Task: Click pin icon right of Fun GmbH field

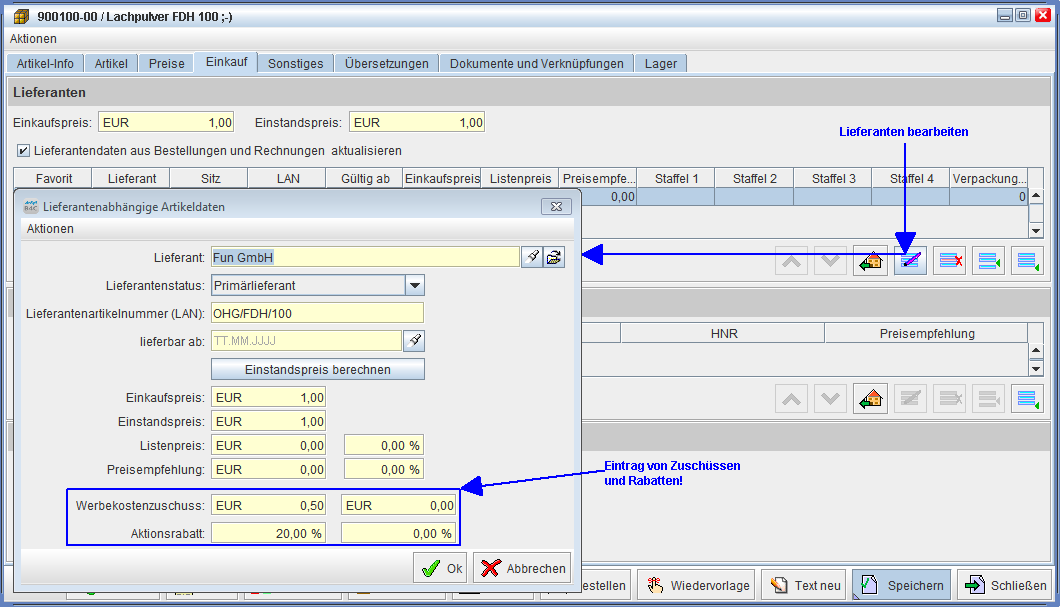Action: pyautogui.click(x=532, y=257)
